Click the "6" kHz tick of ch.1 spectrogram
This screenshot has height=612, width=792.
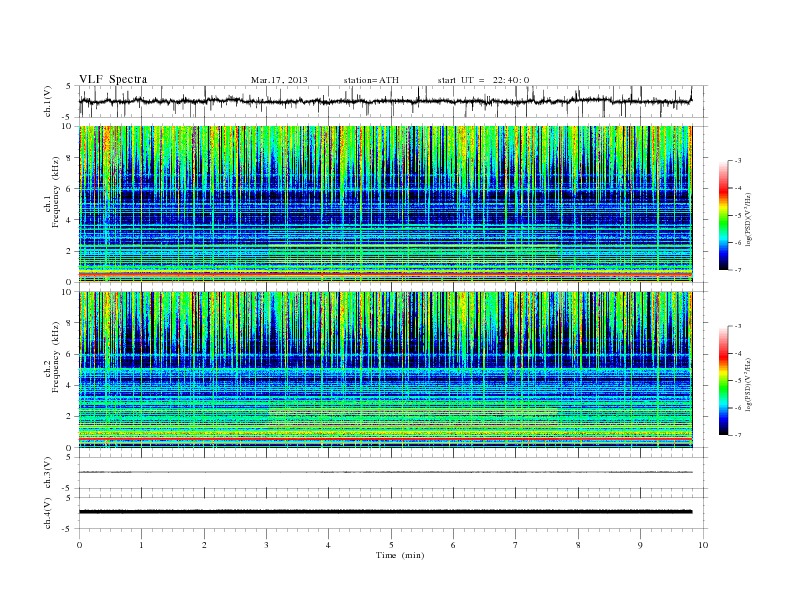(x=70, y=189)
